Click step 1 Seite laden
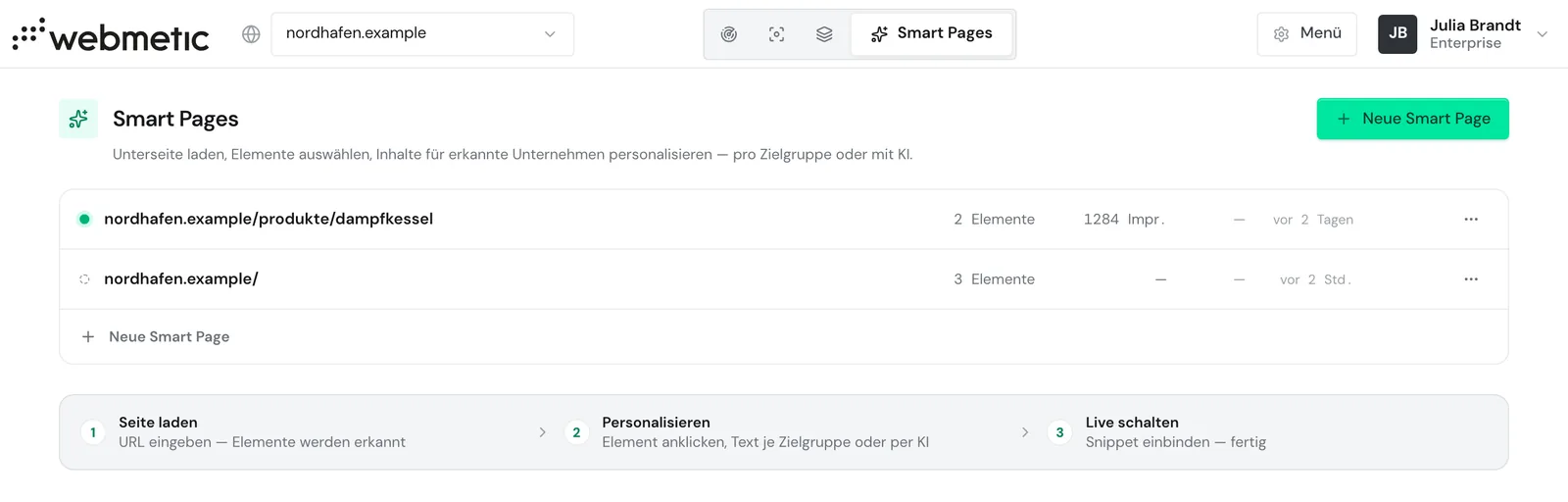 tap(243, 432)
